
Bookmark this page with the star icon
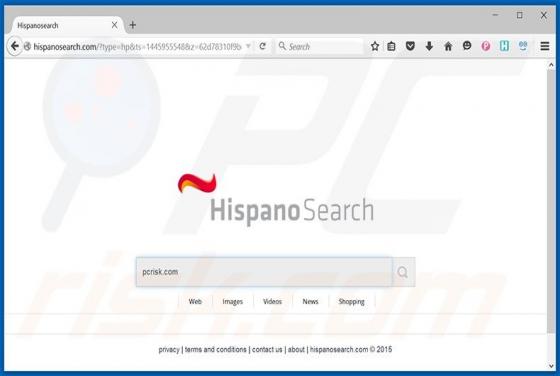pyautogui.click(x=375, y=46)
